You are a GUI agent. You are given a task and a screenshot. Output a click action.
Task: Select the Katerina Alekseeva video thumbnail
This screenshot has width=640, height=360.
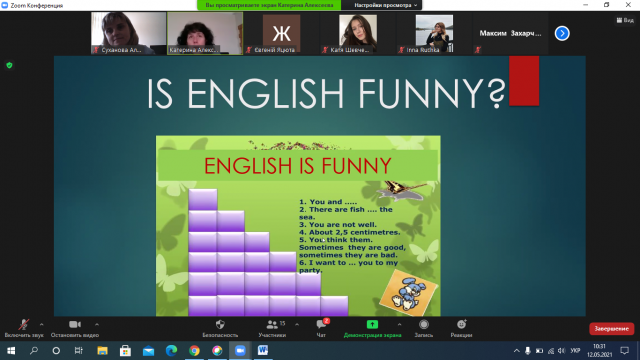tap(205, 33)
